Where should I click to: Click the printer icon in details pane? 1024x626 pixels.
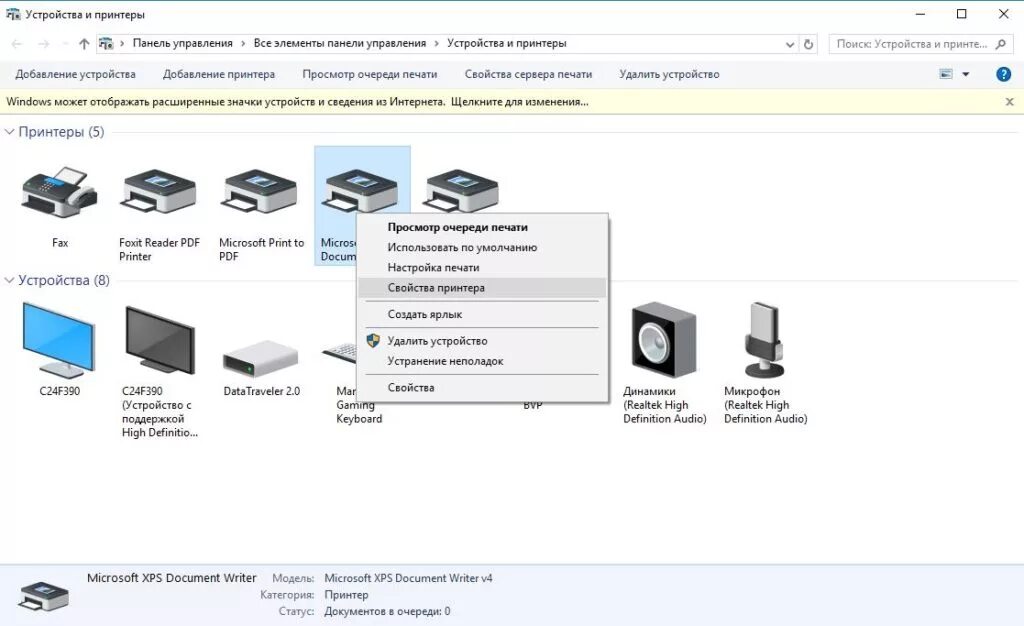[x=43, y=595]
